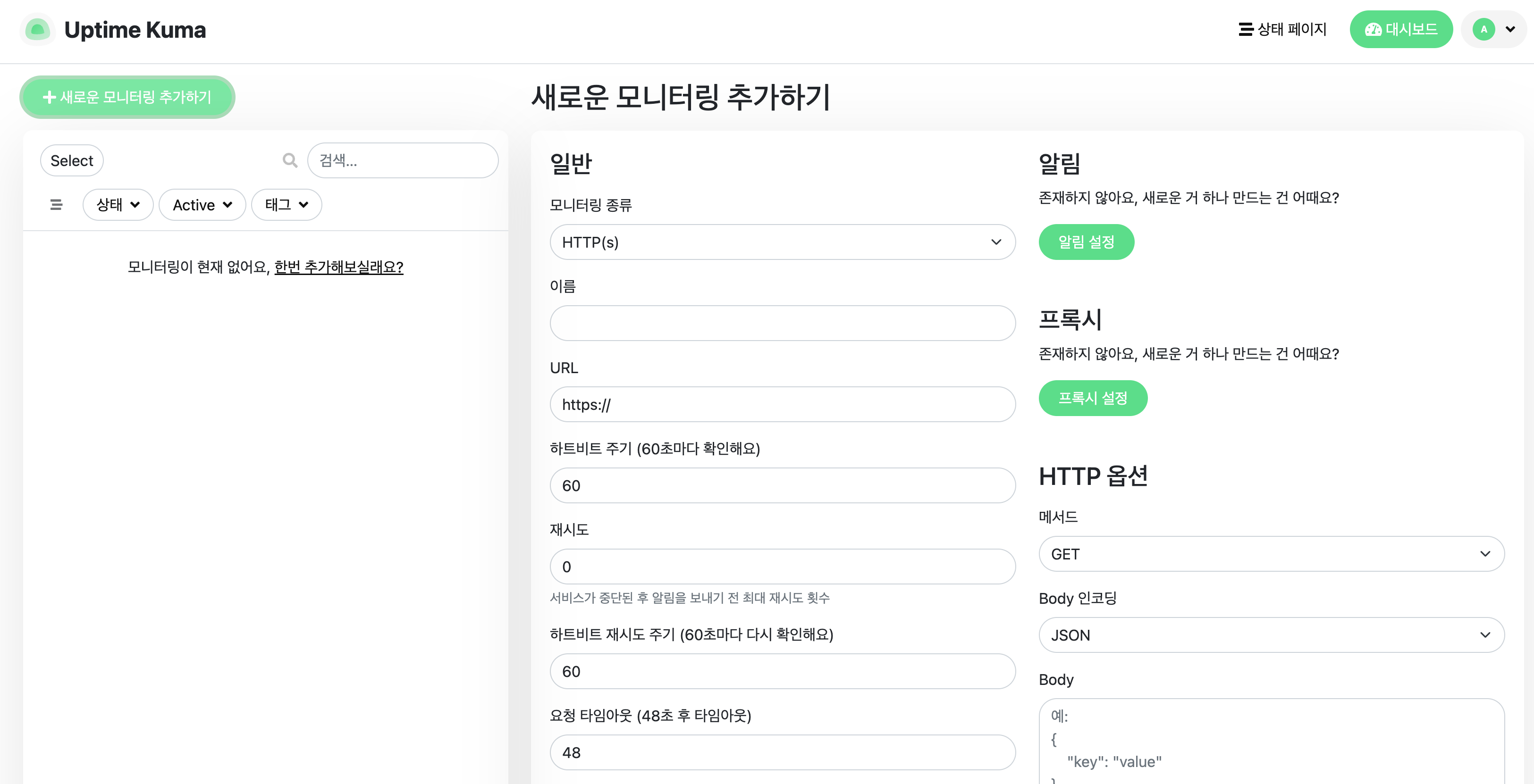Click the 한번 추가해보실래요? link

click(338, 267)
